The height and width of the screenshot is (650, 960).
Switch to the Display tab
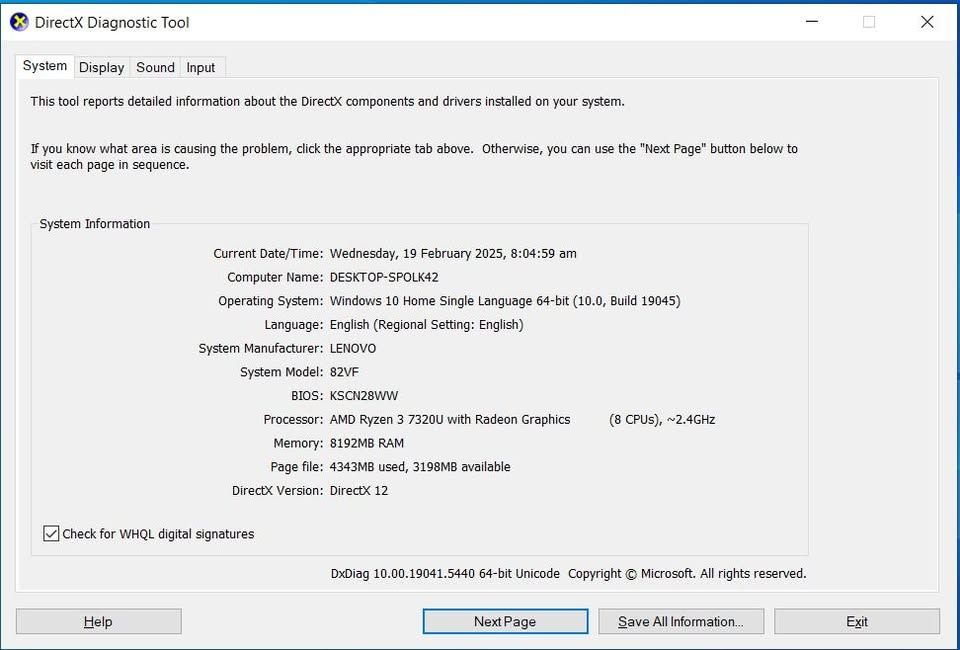tap(102, 67)
